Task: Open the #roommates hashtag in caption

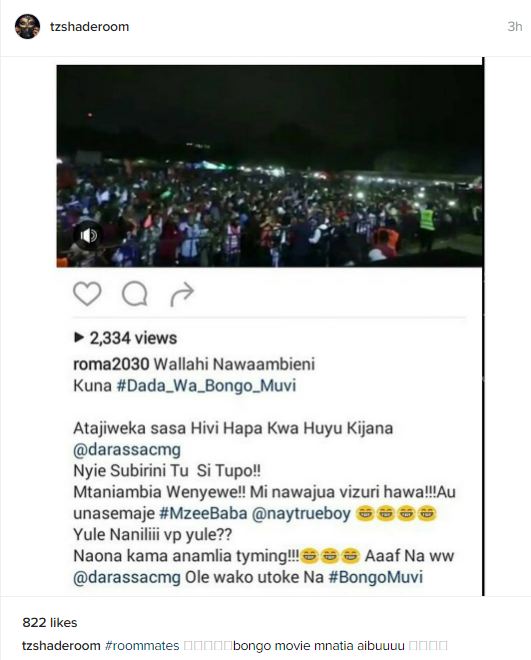Action: point(142,646)
